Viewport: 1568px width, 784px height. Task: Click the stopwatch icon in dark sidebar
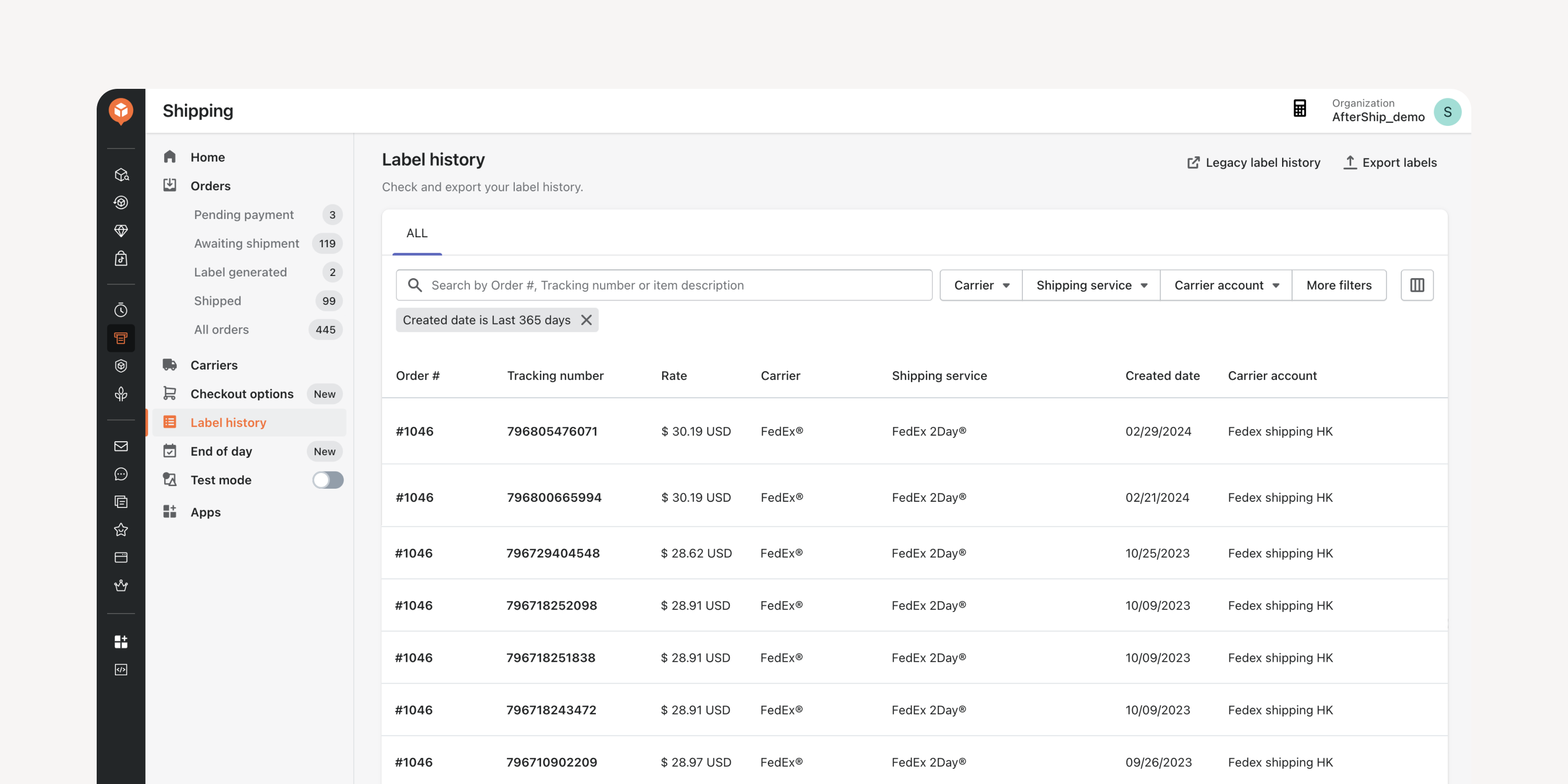click(121, 310)
